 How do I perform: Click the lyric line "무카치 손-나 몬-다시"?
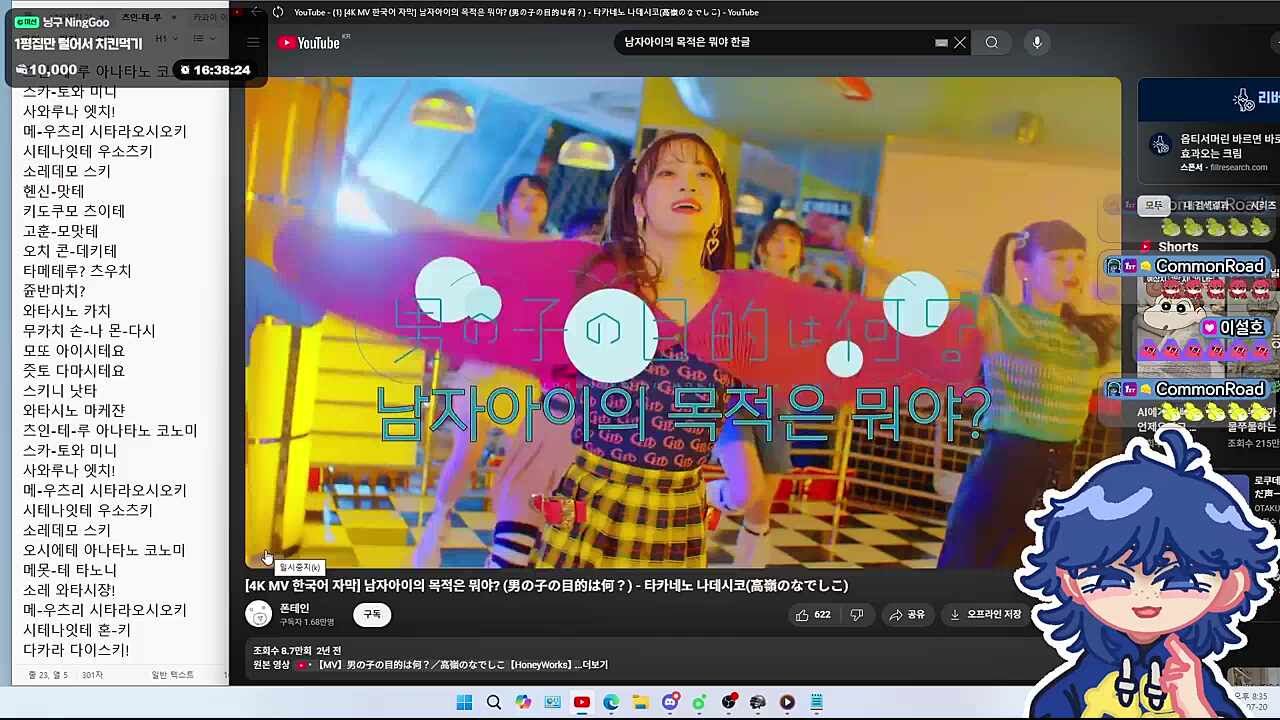click(x=89, y=331)
